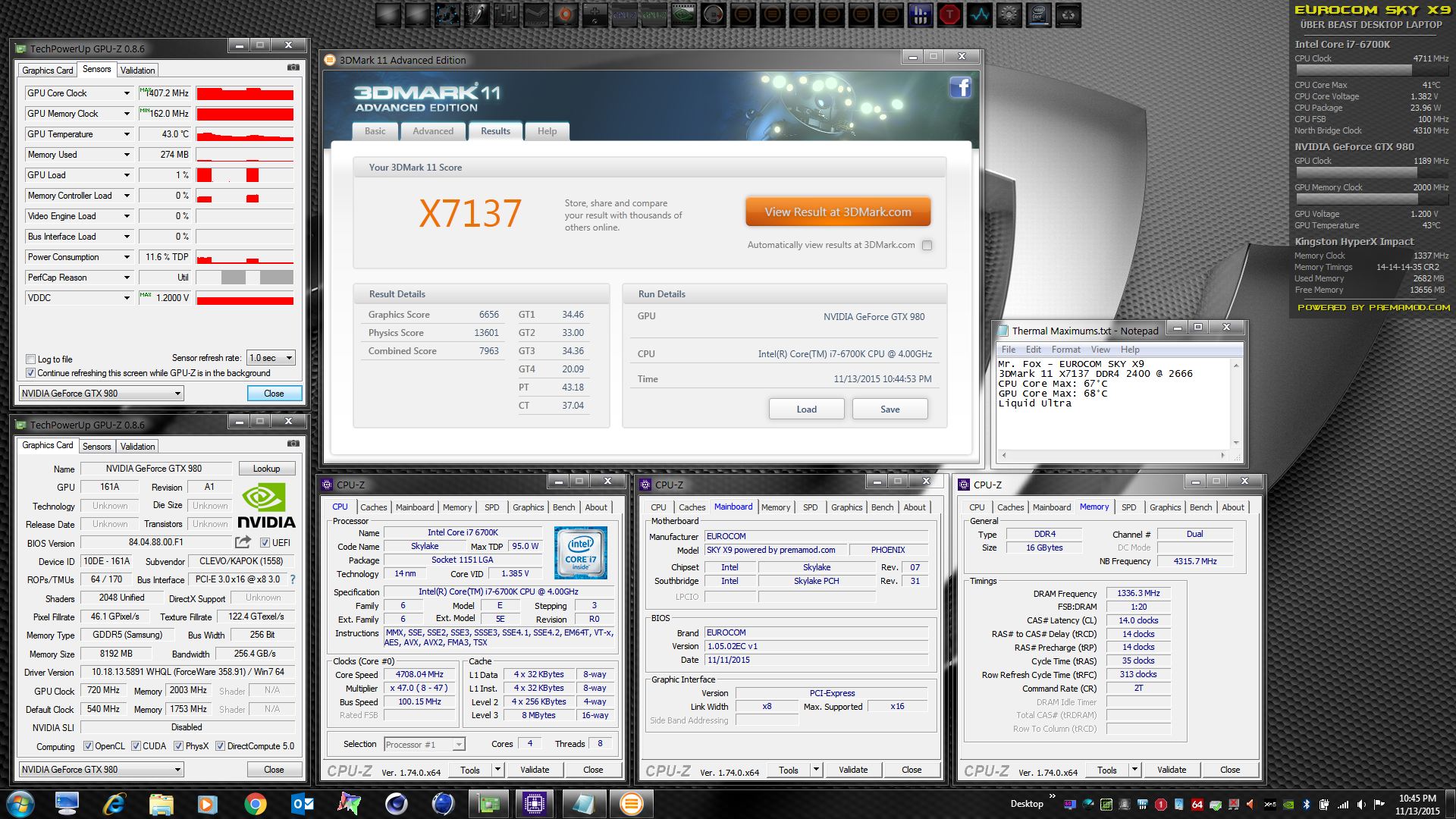Open the Help tab in 3DMark 11
1456x819 pixels.
coord(547,131)
